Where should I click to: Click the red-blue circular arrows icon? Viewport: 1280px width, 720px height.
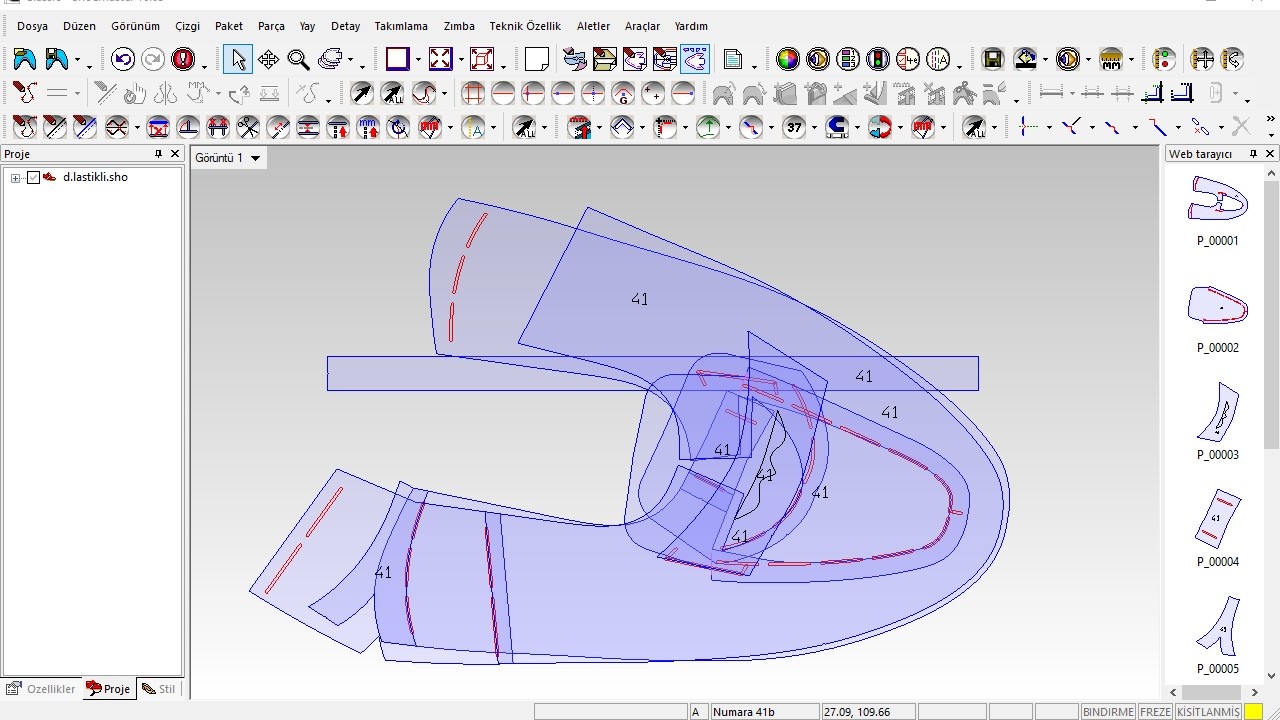coord(880,127)
